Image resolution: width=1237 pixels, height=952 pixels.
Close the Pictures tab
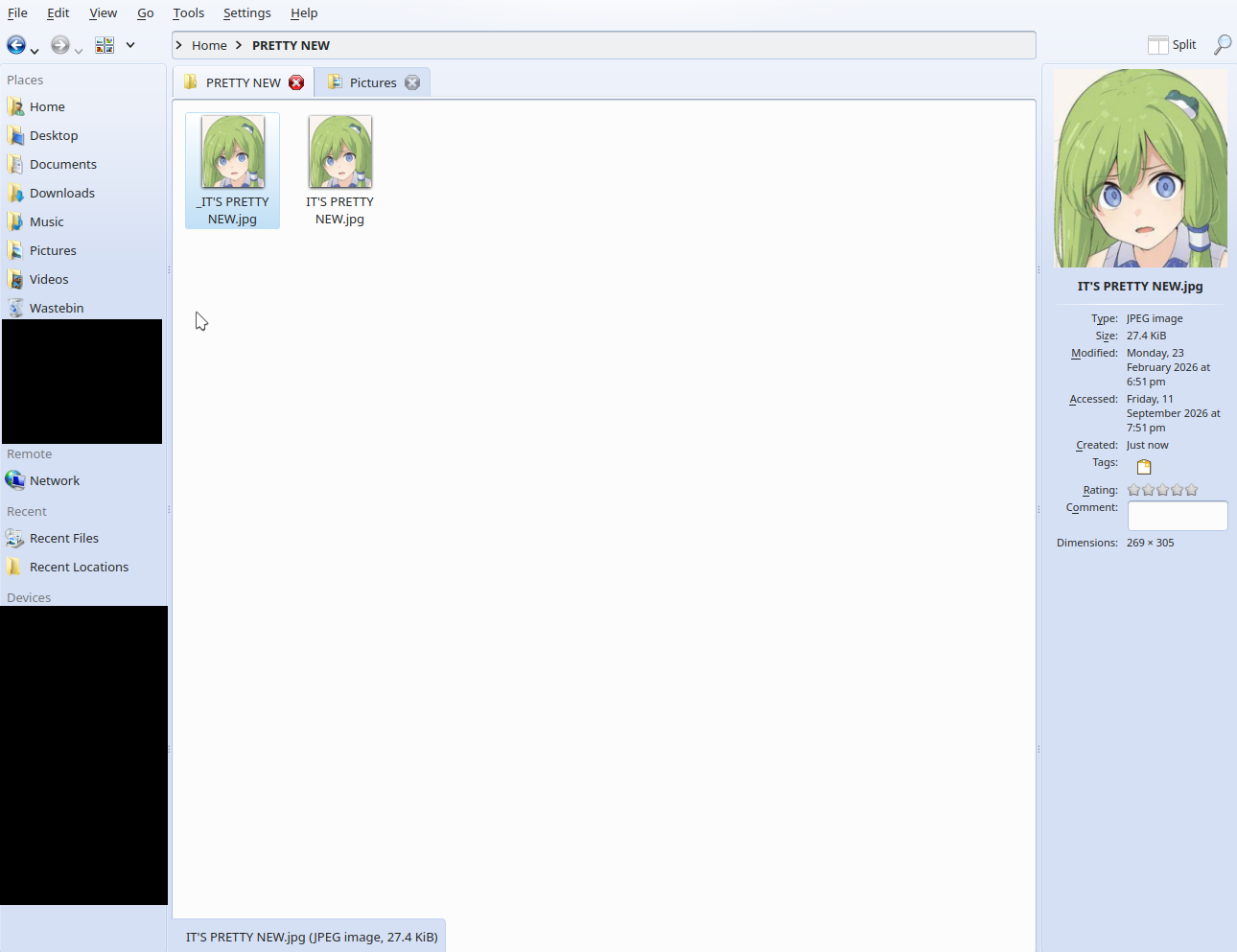pos(412,82)
